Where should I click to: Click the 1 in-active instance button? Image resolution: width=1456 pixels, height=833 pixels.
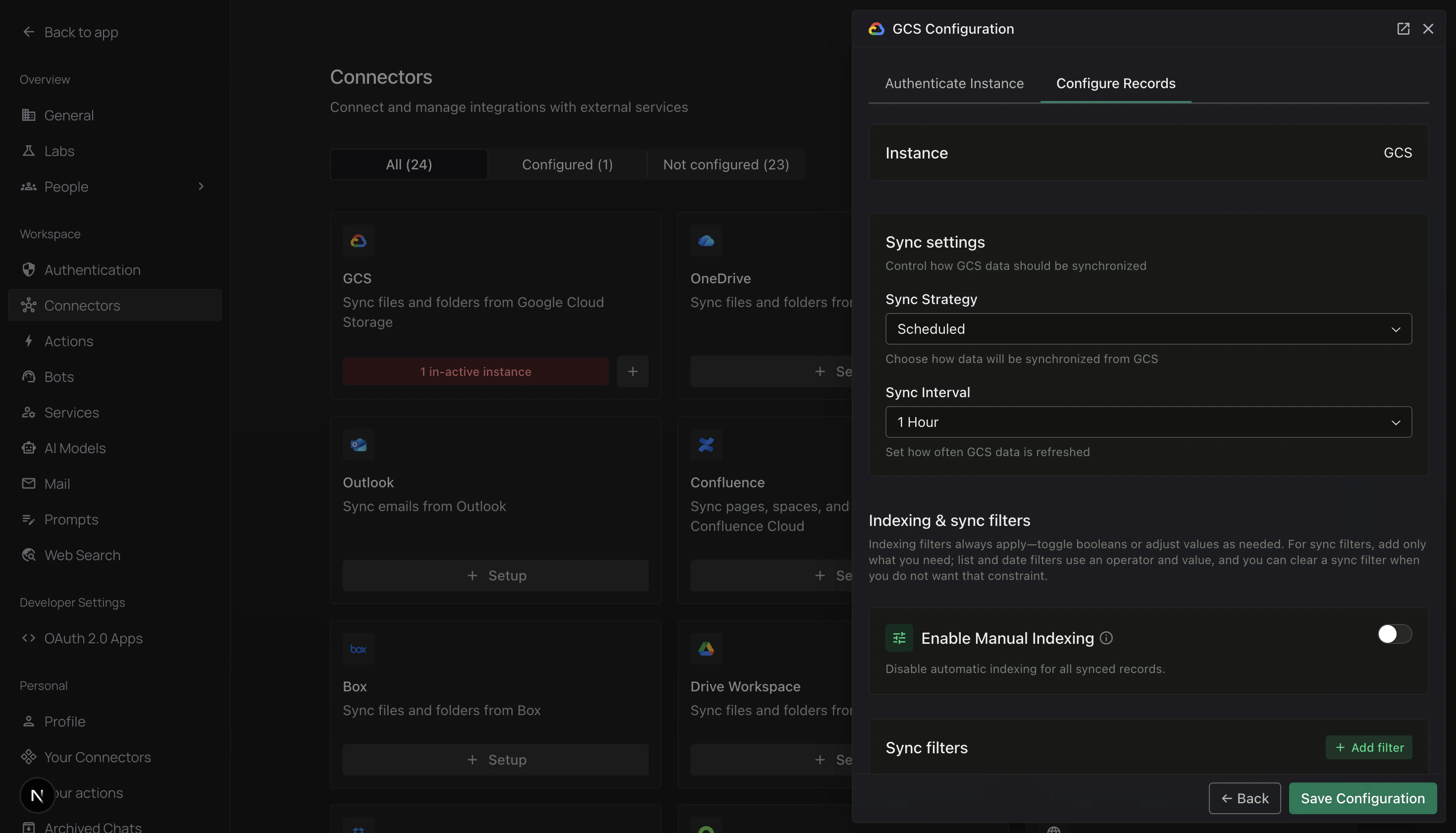tap(475, 371)
